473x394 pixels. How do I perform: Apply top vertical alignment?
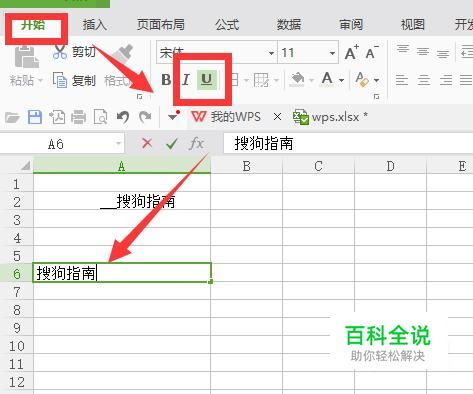403,50
